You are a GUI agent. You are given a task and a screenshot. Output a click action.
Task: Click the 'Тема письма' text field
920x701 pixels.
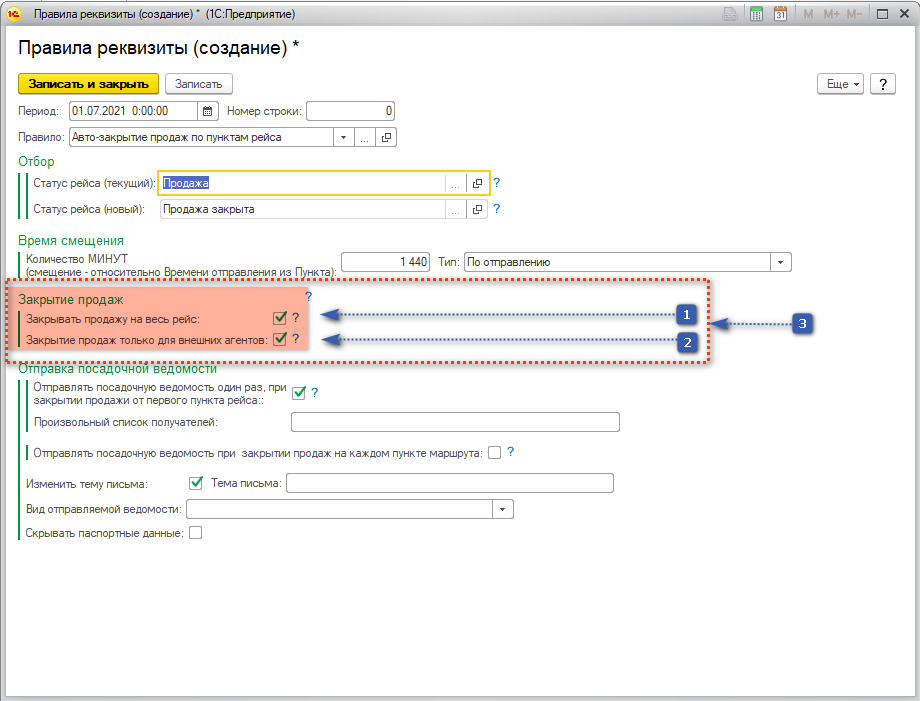point(449,484)
